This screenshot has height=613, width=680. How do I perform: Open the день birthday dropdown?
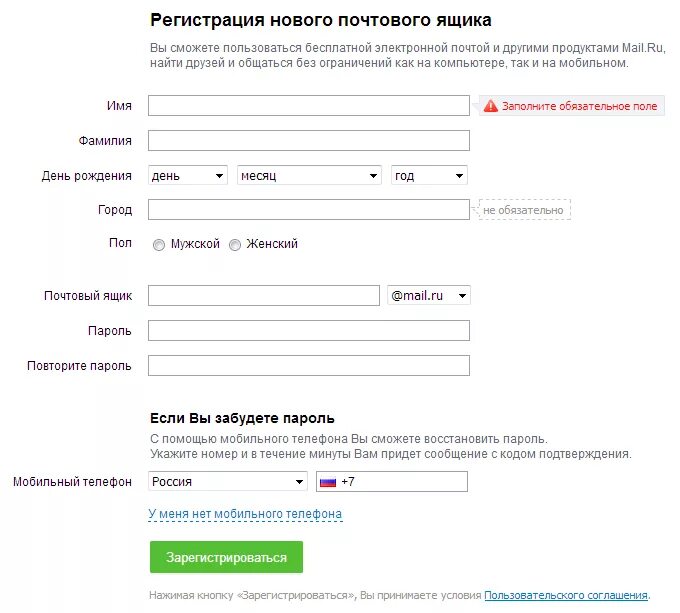(x=188, y=176)
